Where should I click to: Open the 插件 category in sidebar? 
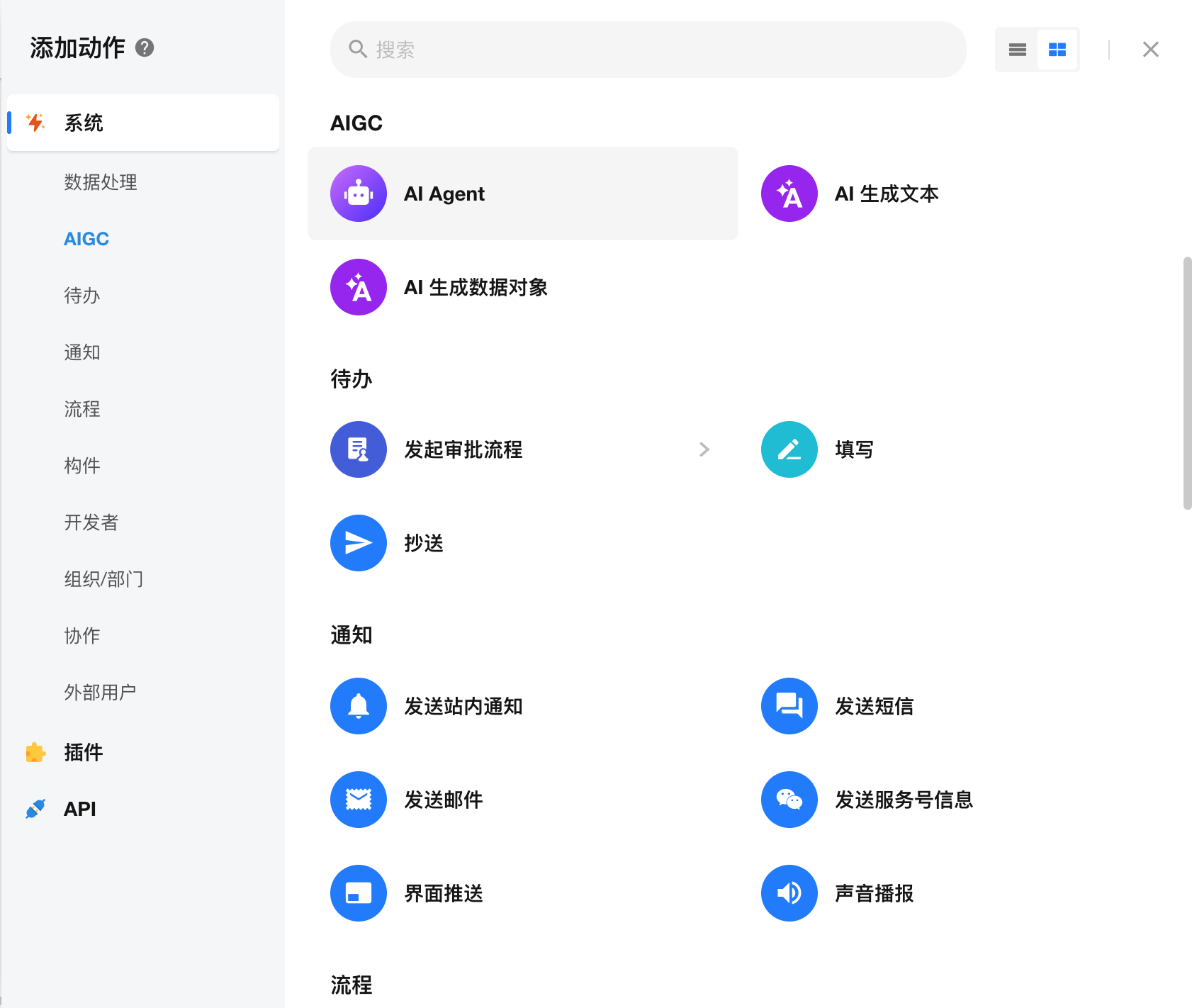(83, 752)
